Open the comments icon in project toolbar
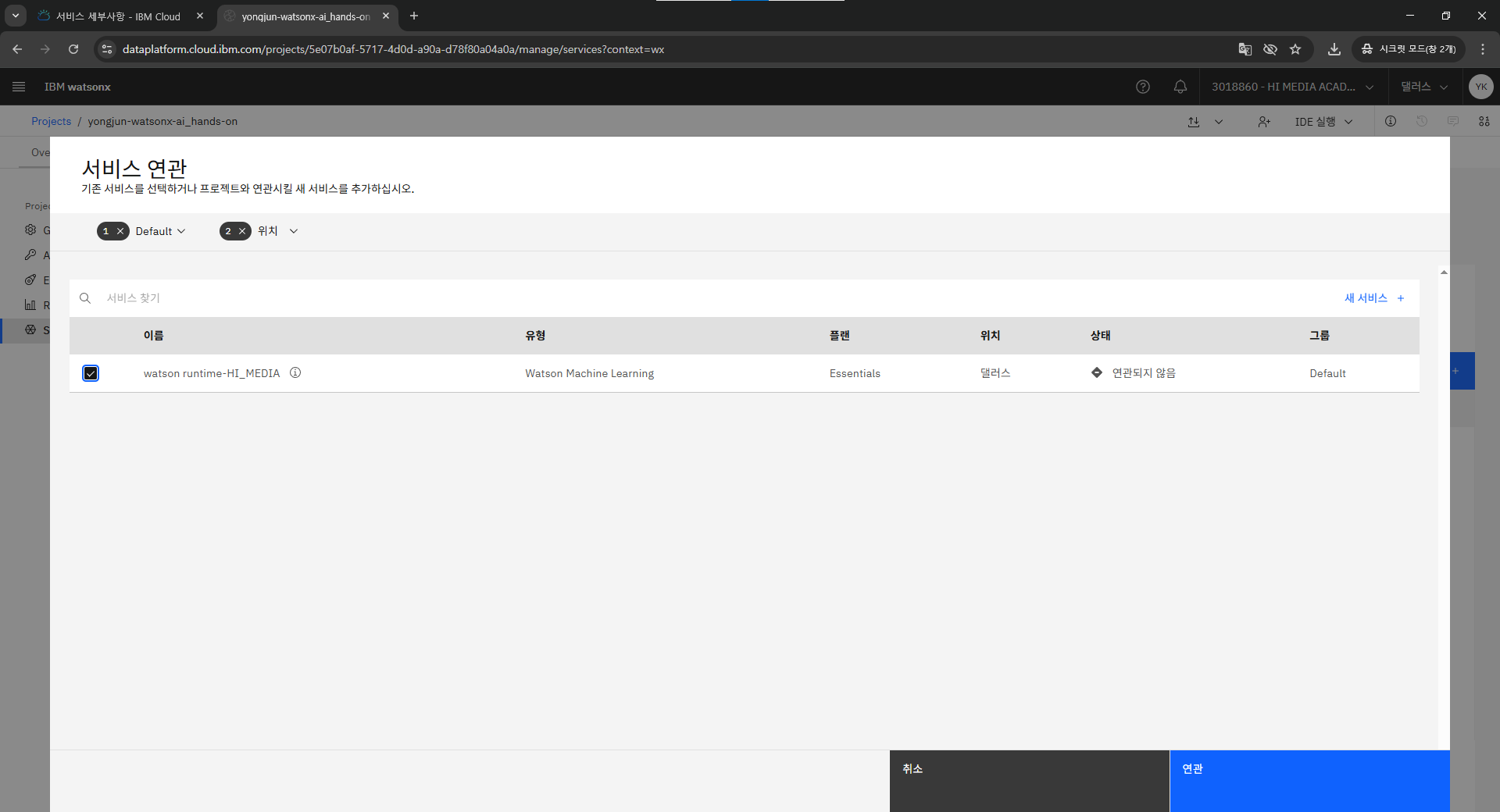The height and width of the screenshot is (812, 1500). coord(1453,121)
